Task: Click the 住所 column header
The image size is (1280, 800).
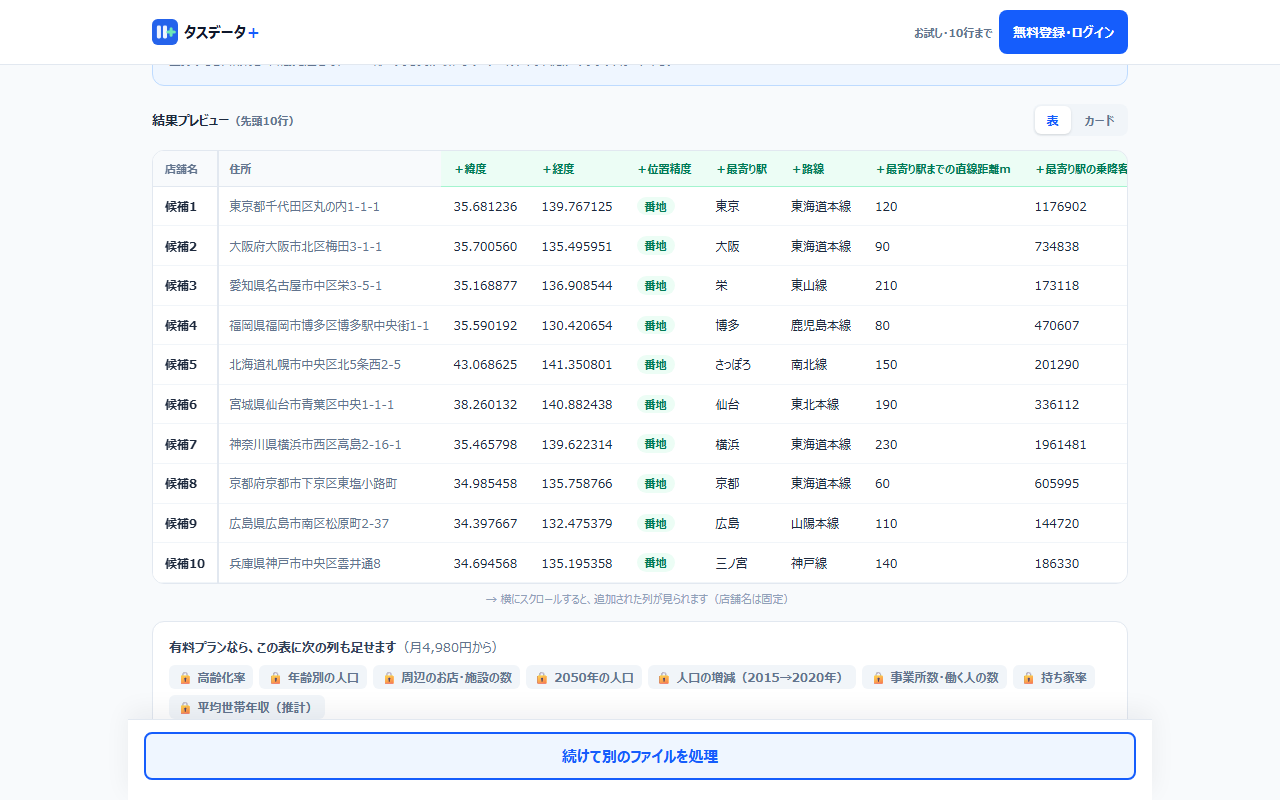Action: (x=330, y=169)
